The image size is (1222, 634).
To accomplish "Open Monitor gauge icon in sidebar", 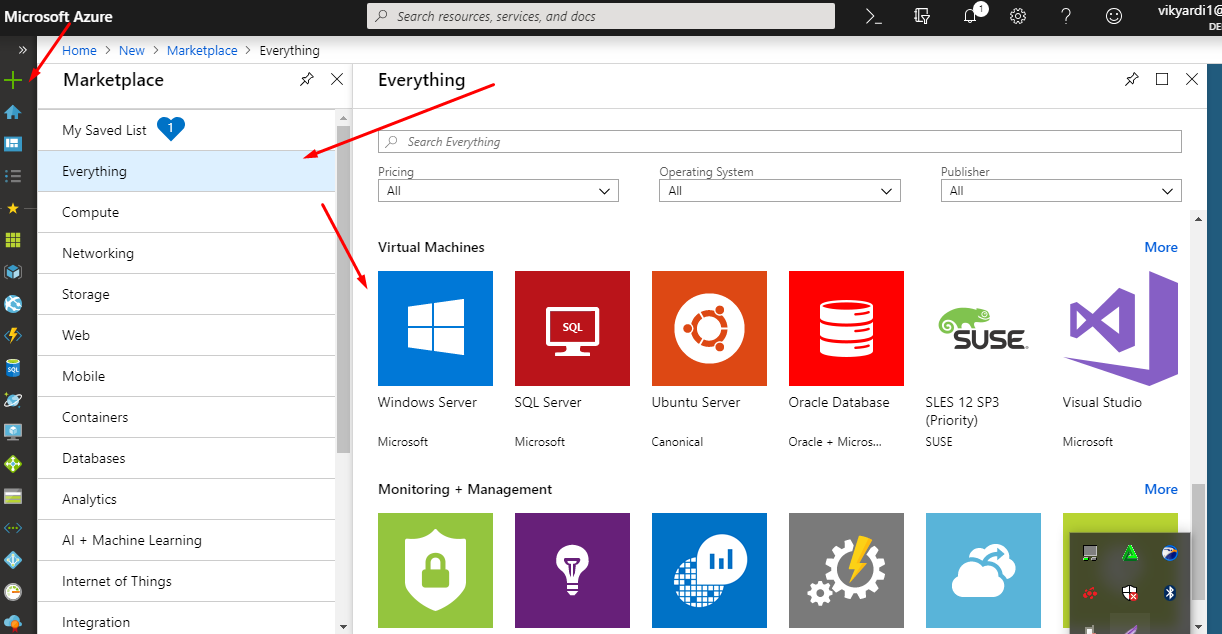I will [x=13, y=592].
